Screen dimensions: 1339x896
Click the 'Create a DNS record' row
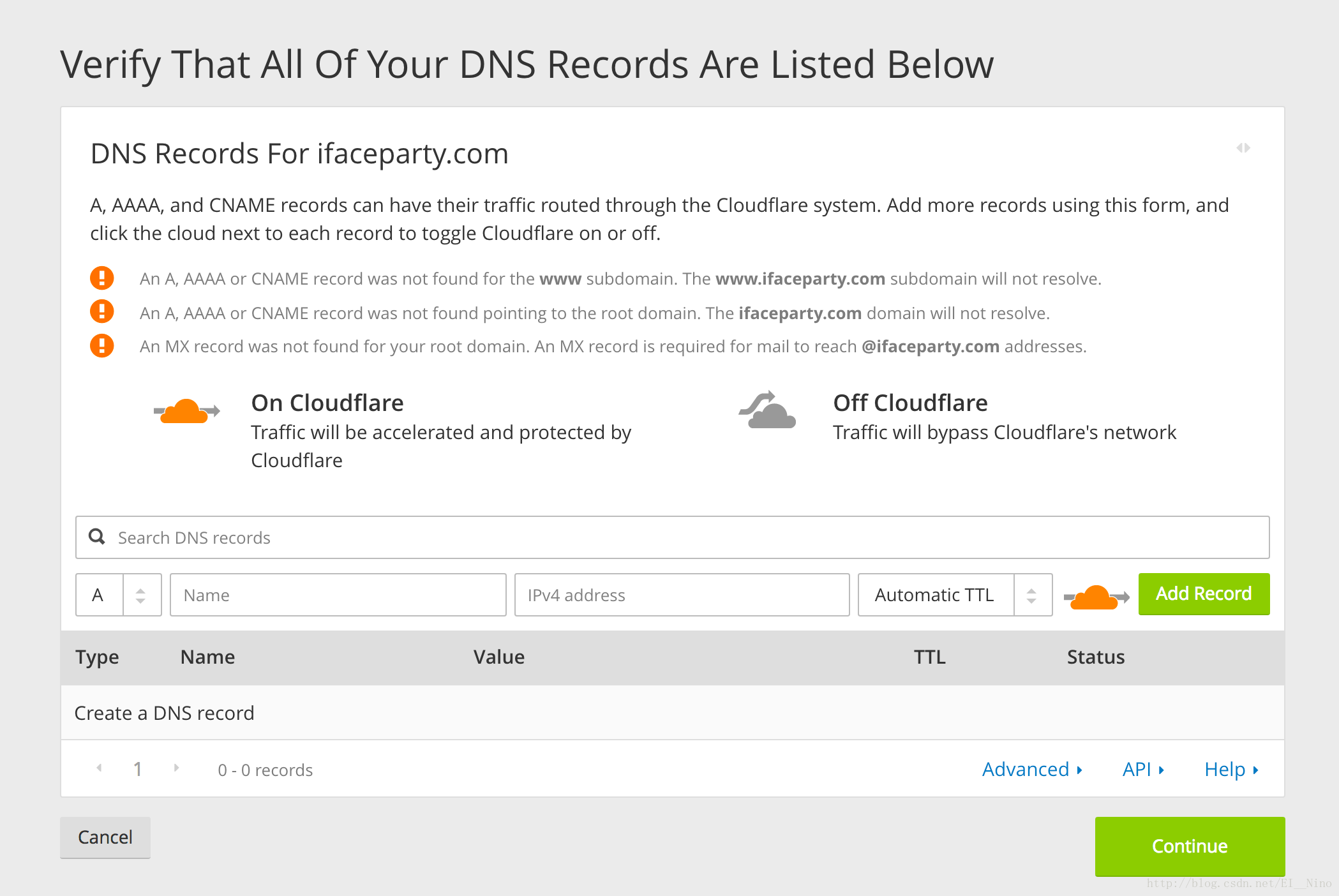pos(672,713)
